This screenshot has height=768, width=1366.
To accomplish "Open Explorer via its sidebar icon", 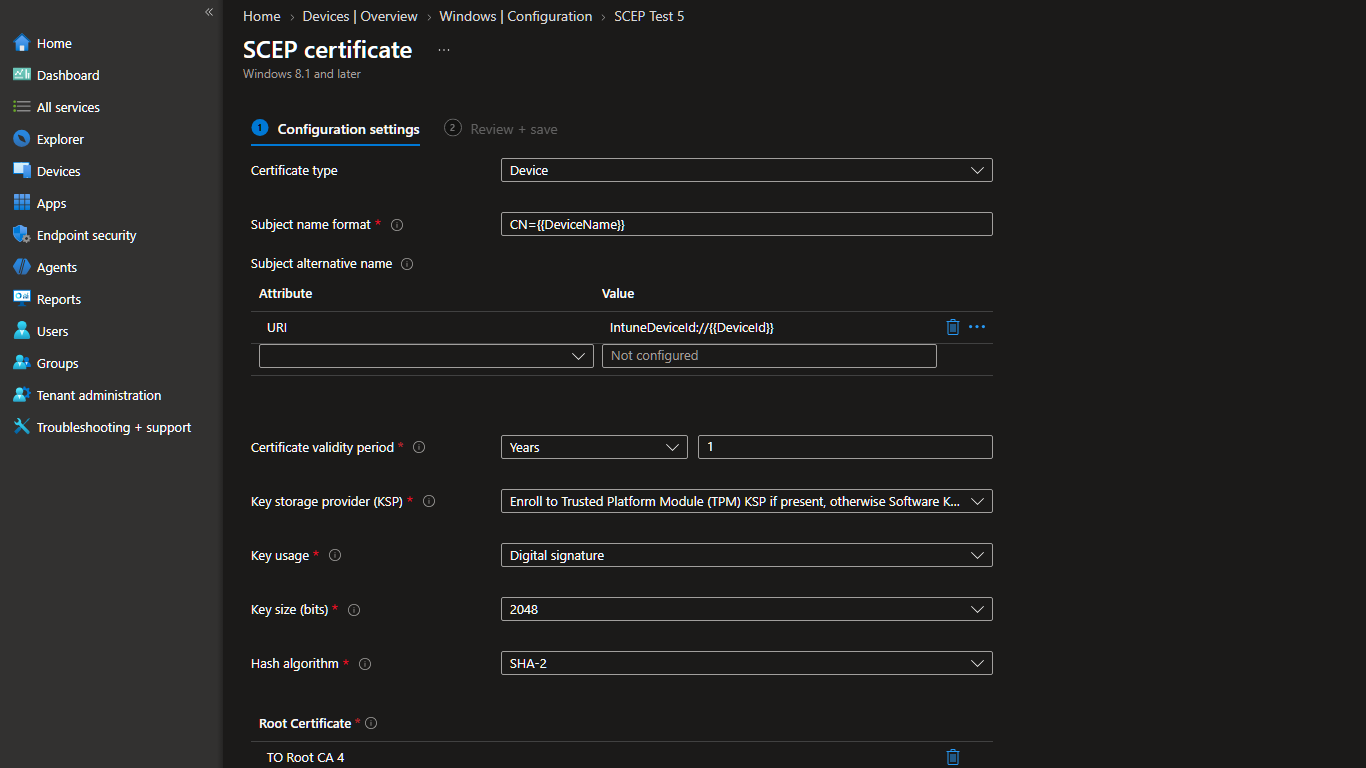I will (22, 139).
